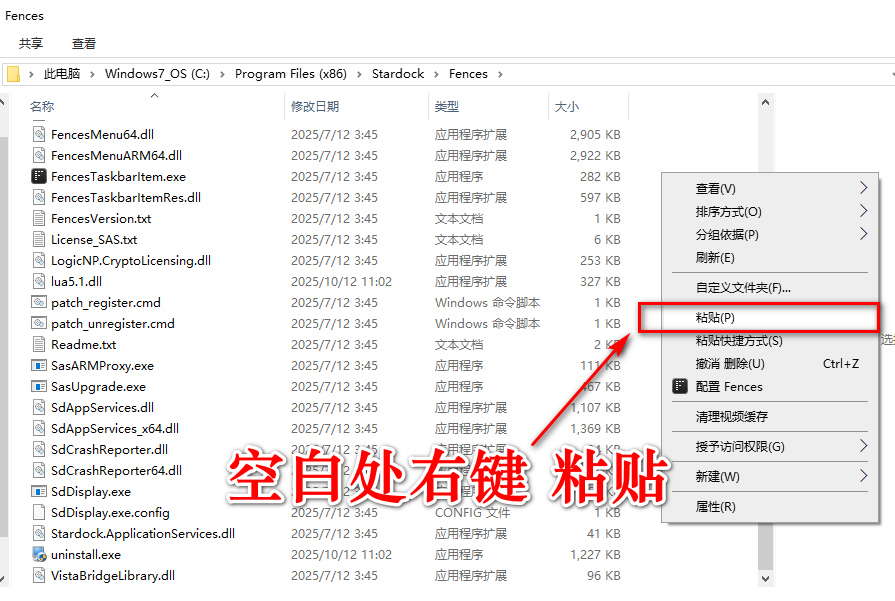Expand the 查看(V) submenu arrow

tap(863, 188)
